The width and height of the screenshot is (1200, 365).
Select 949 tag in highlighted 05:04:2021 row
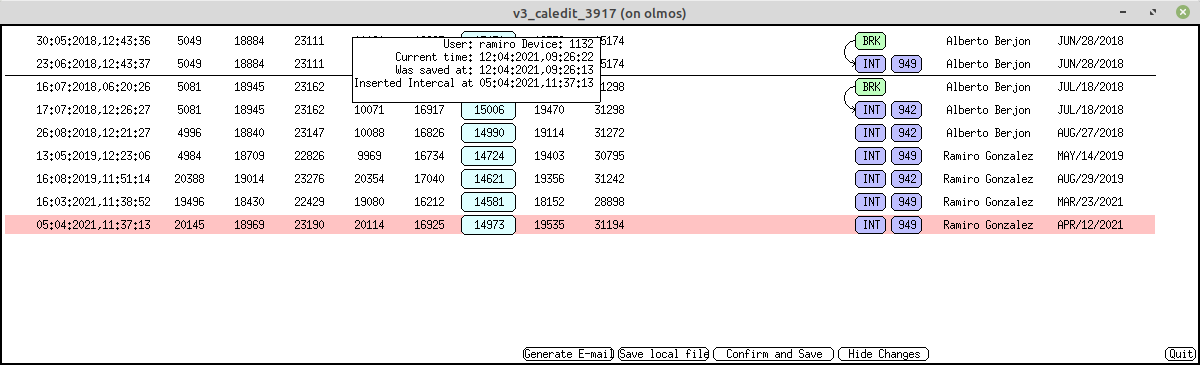(906, 225)
